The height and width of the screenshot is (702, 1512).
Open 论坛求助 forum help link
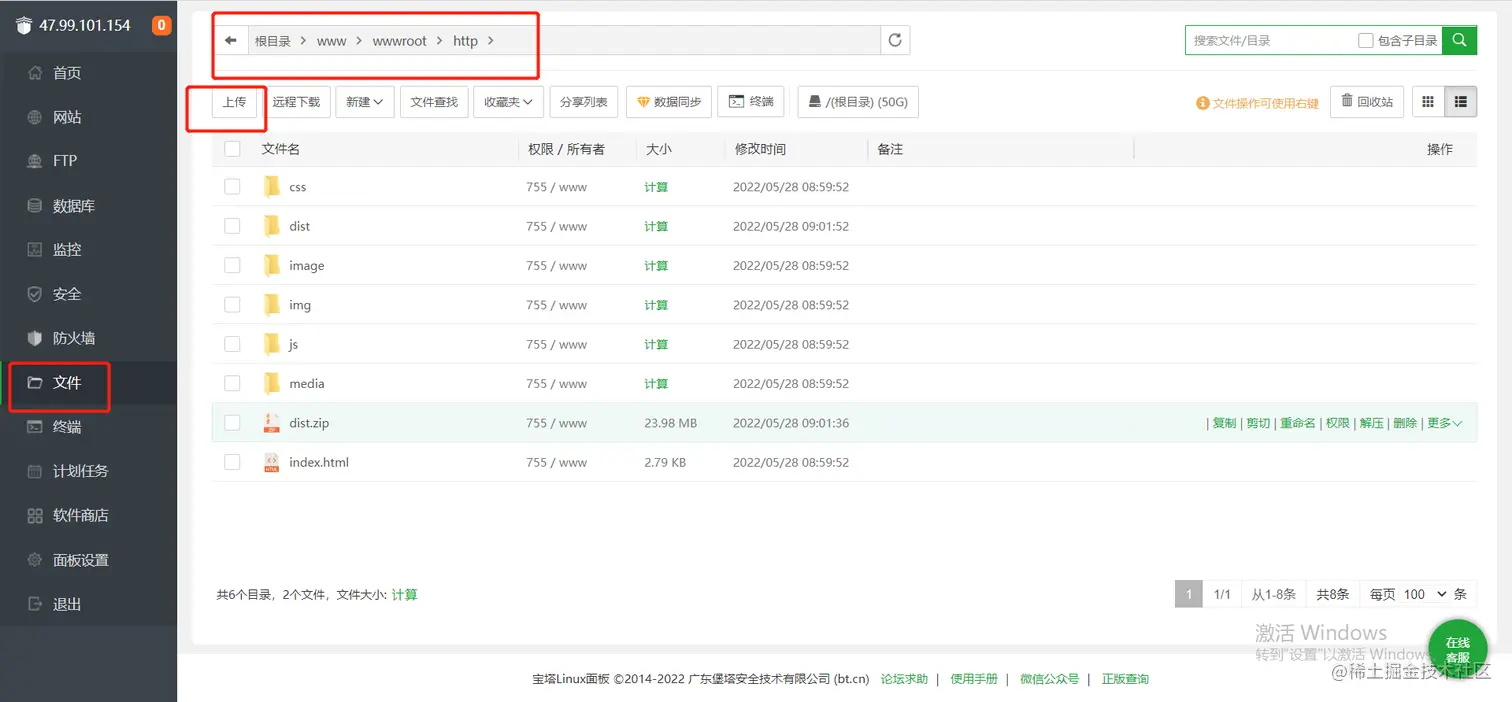click(x=904, y=679)
